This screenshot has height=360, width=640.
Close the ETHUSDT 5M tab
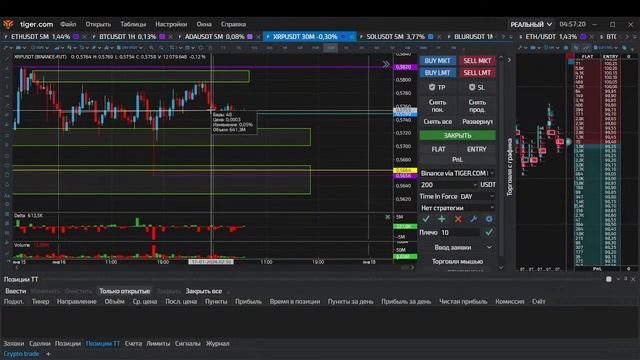pyautogui.click(x=84, y=37)
